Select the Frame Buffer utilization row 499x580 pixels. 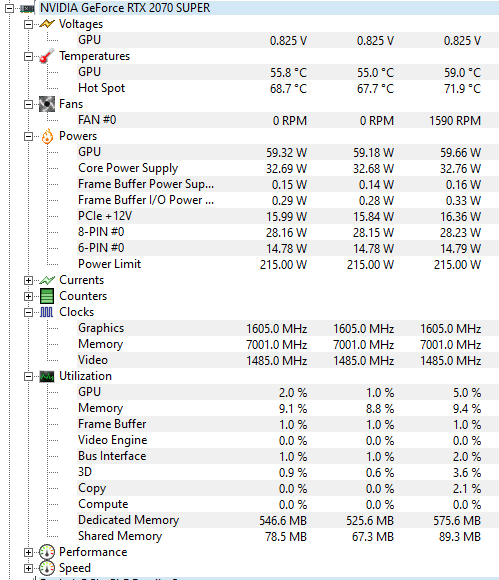point(288,424)
